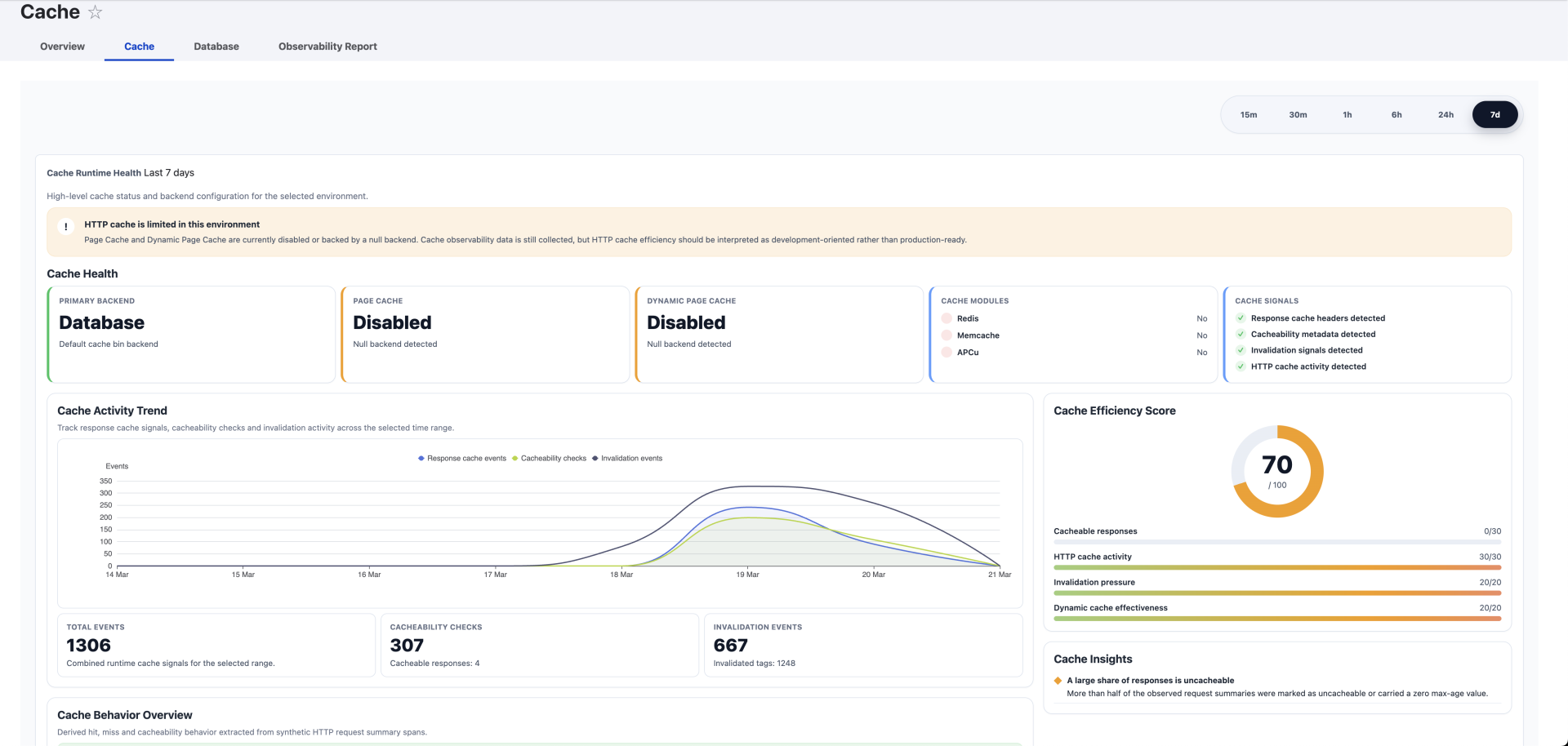
Task: Click check icon for Invalidation signals detected
Action: pyautogui.click(x=1241, y=350)
